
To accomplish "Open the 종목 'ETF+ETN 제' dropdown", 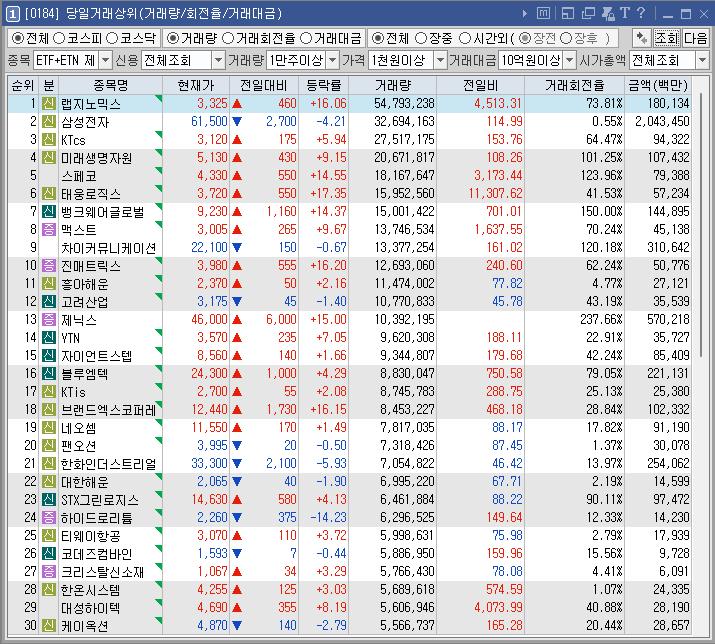I will click(x=105, y=60).
